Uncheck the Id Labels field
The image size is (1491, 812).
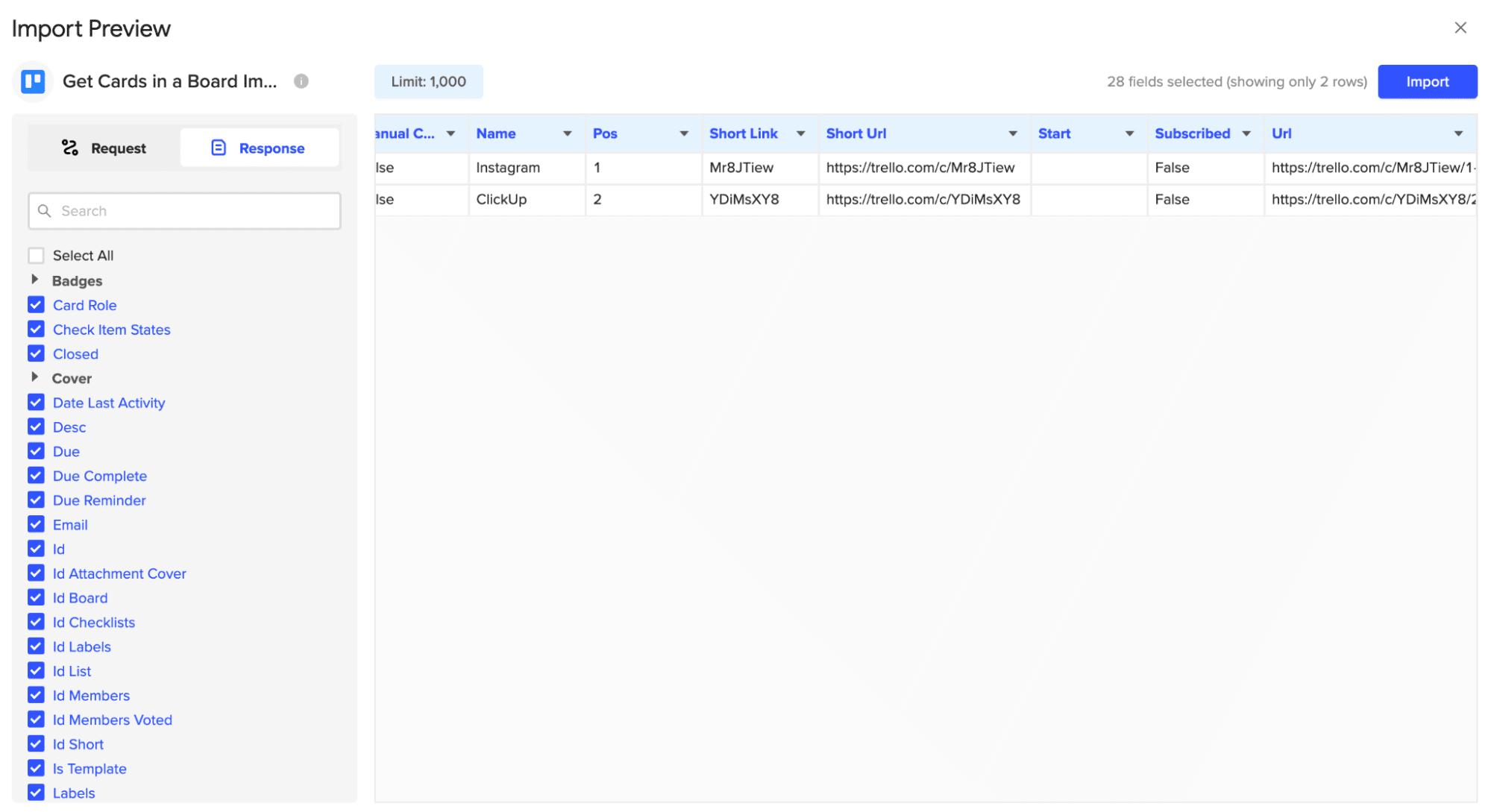coord(36,646)
